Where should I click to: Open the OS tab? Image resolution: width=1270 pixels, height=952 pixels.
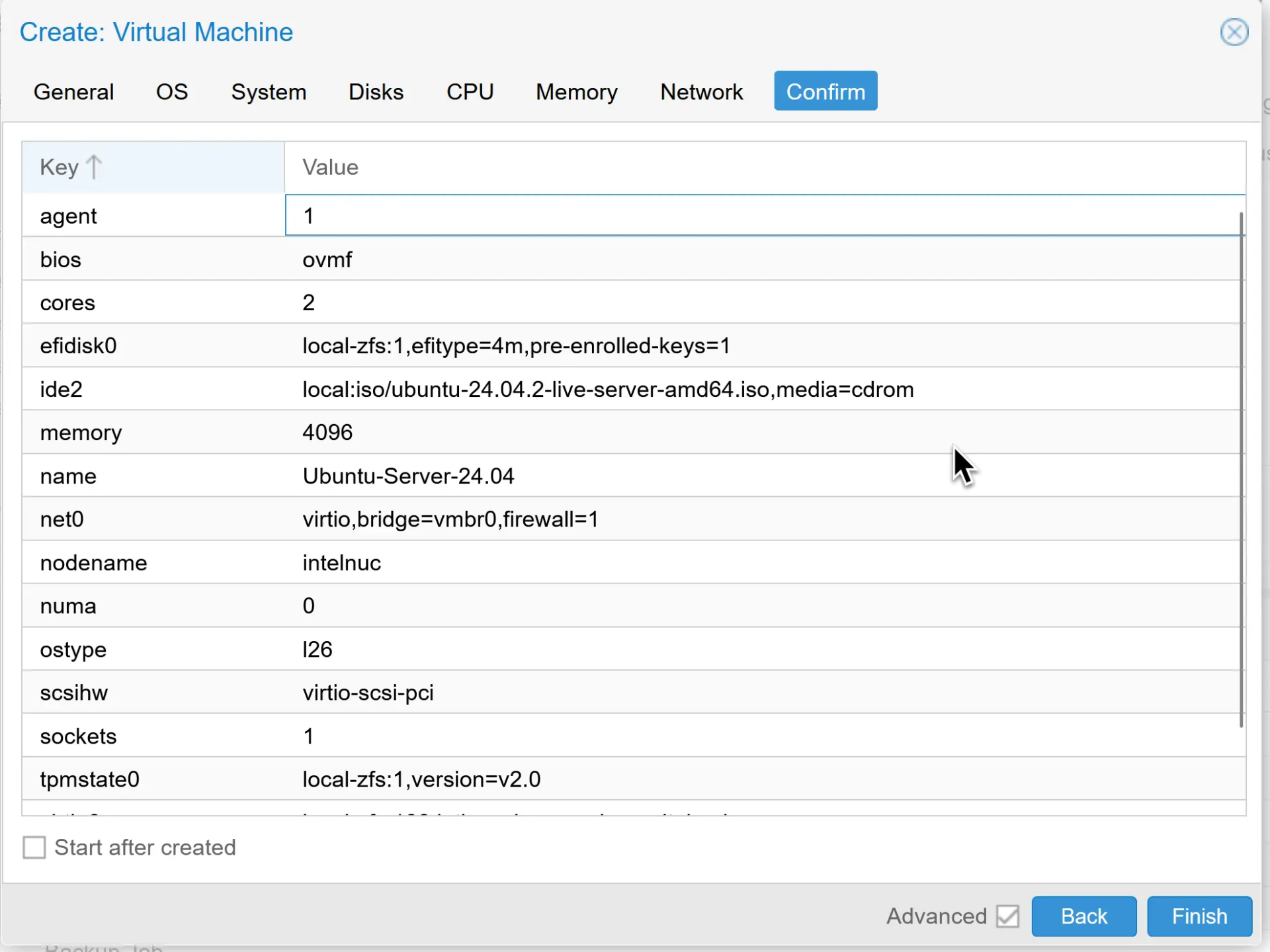(171, 92)
